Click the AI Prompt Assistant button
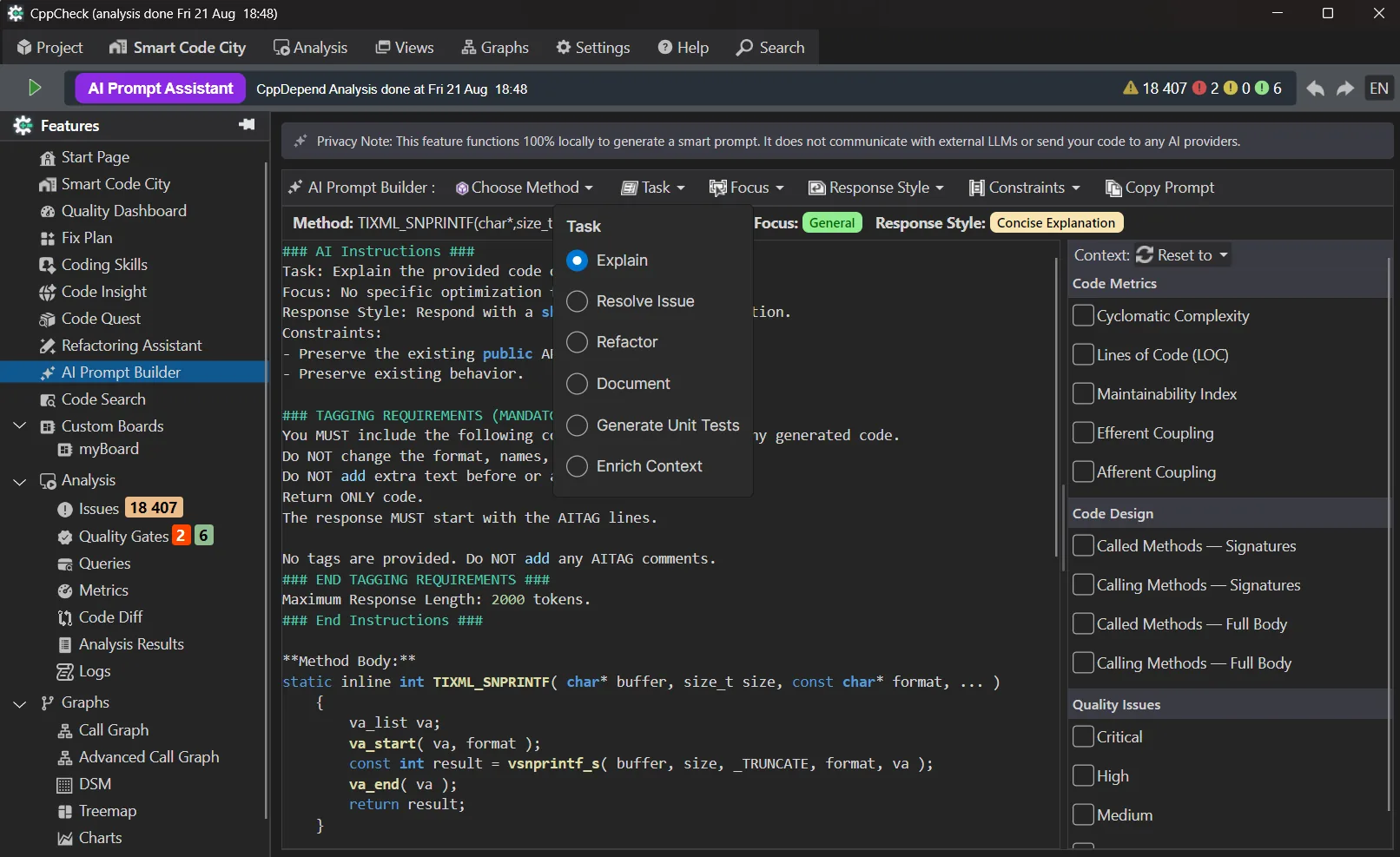Screen dimensions: 1400x857 tap(161, 89)
